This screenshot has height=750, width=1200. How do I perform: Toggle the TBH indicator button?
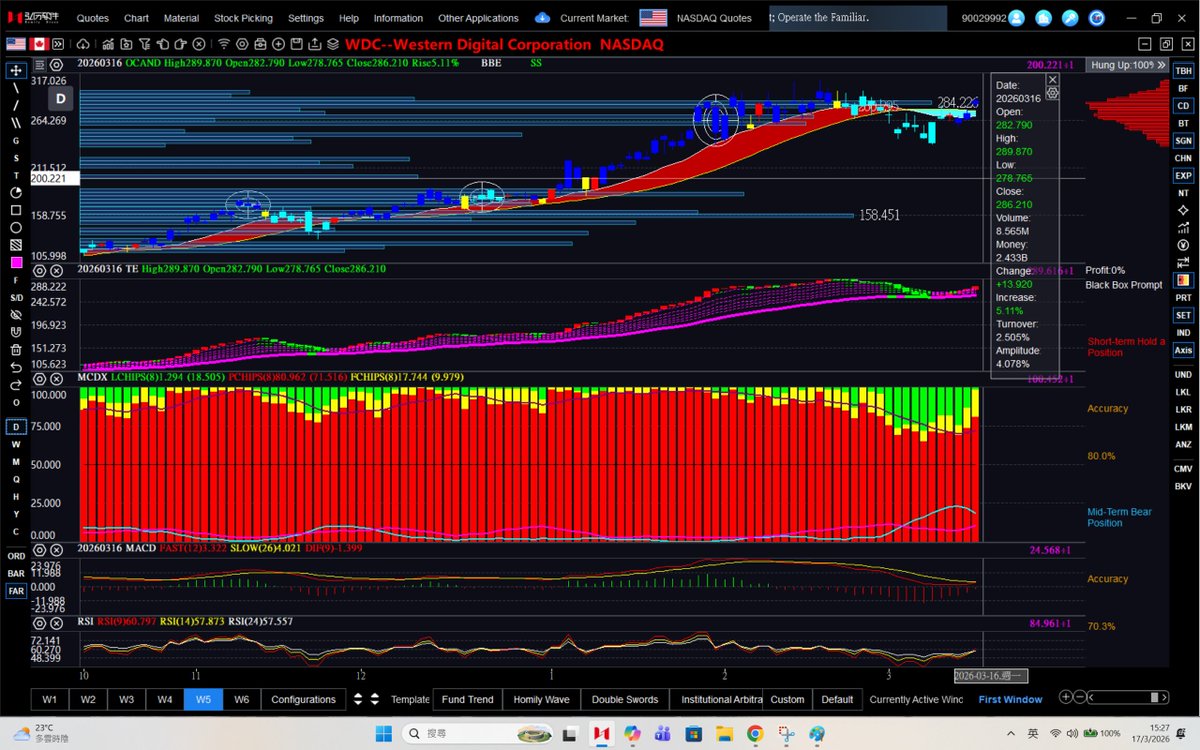pyautogui.click(x=1183, y=71)
